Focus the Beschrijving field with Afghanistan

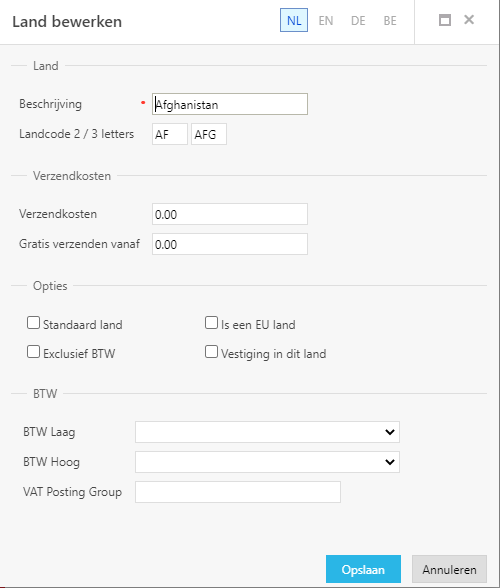point(230,104)
